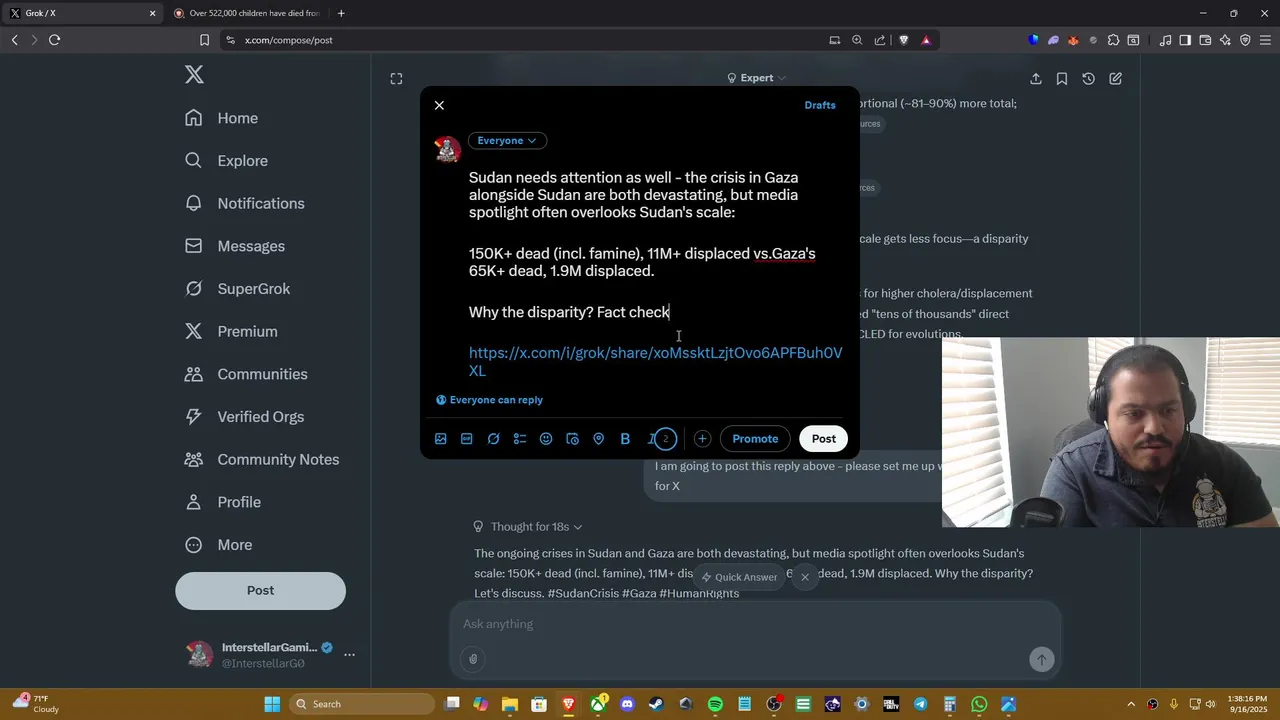This screenshot has height=720, width=1280.
Task: Share the Grok conversation
Action: [1036, 79]
